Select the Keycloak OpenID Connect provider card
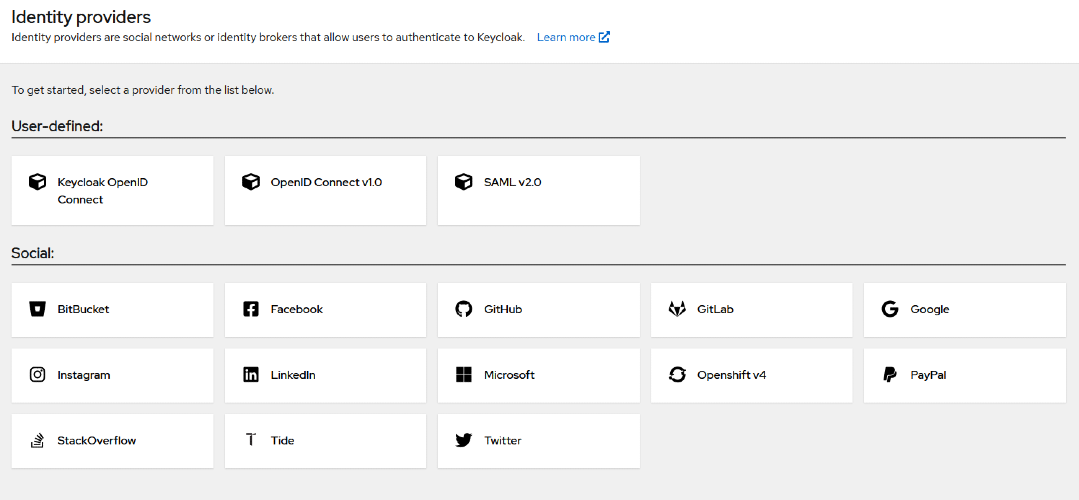Viewport: 1079px width, 500px height. 112,191
